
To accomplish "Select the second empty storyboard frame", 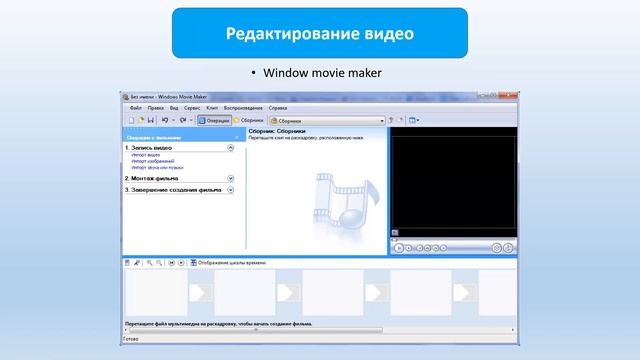I will [244, 293].
